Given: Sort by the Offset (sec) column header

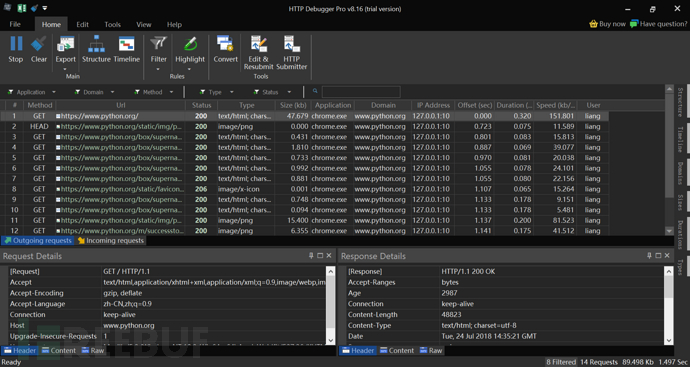Looking at the screenshot, I should tap(475, 105).
